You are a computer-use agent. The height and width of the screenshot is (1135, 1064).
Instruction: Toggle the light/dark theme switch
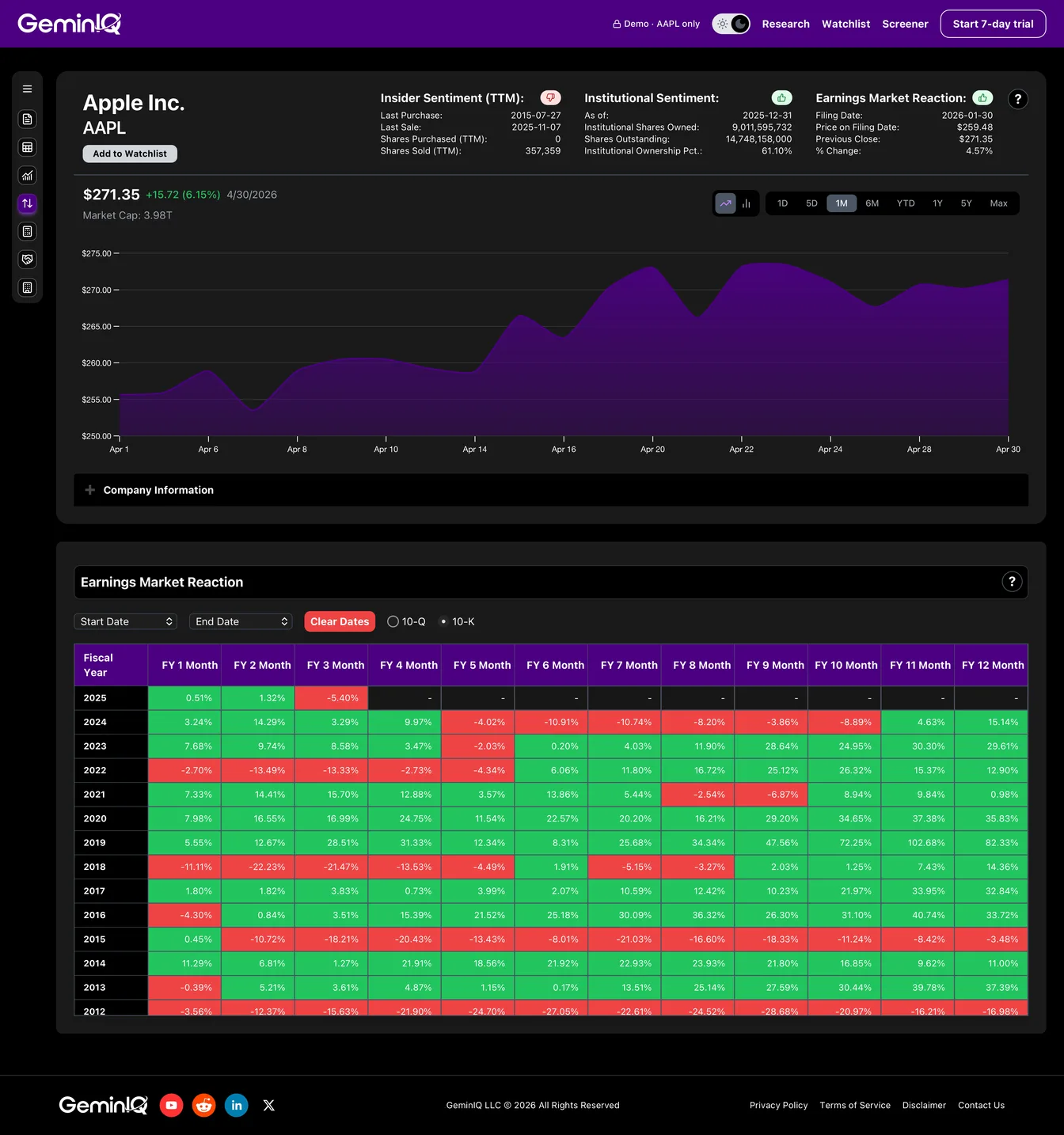point(731,24)
